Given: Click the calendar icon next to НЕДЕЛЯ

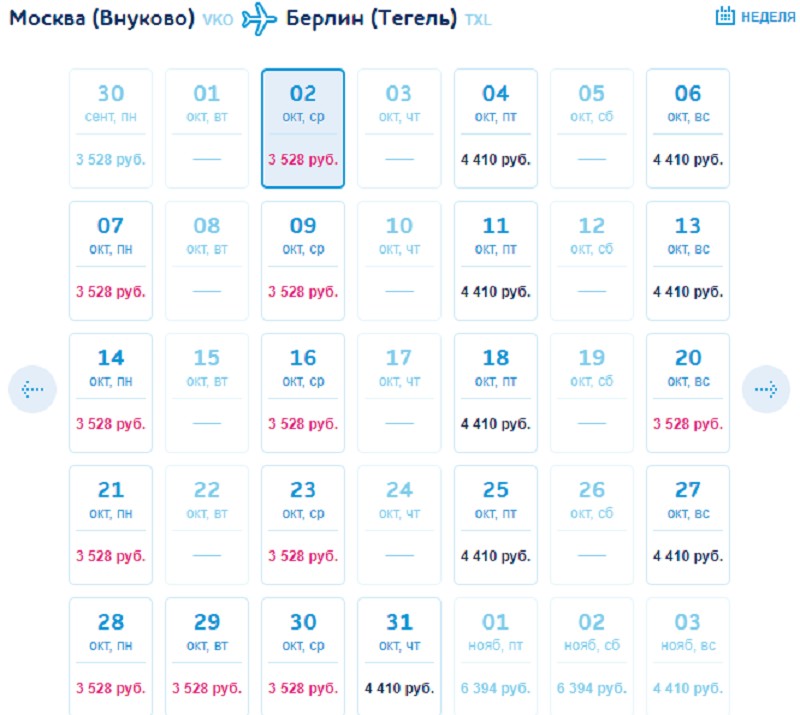Looking at the screenshot, I should click(x=725, y=17).
